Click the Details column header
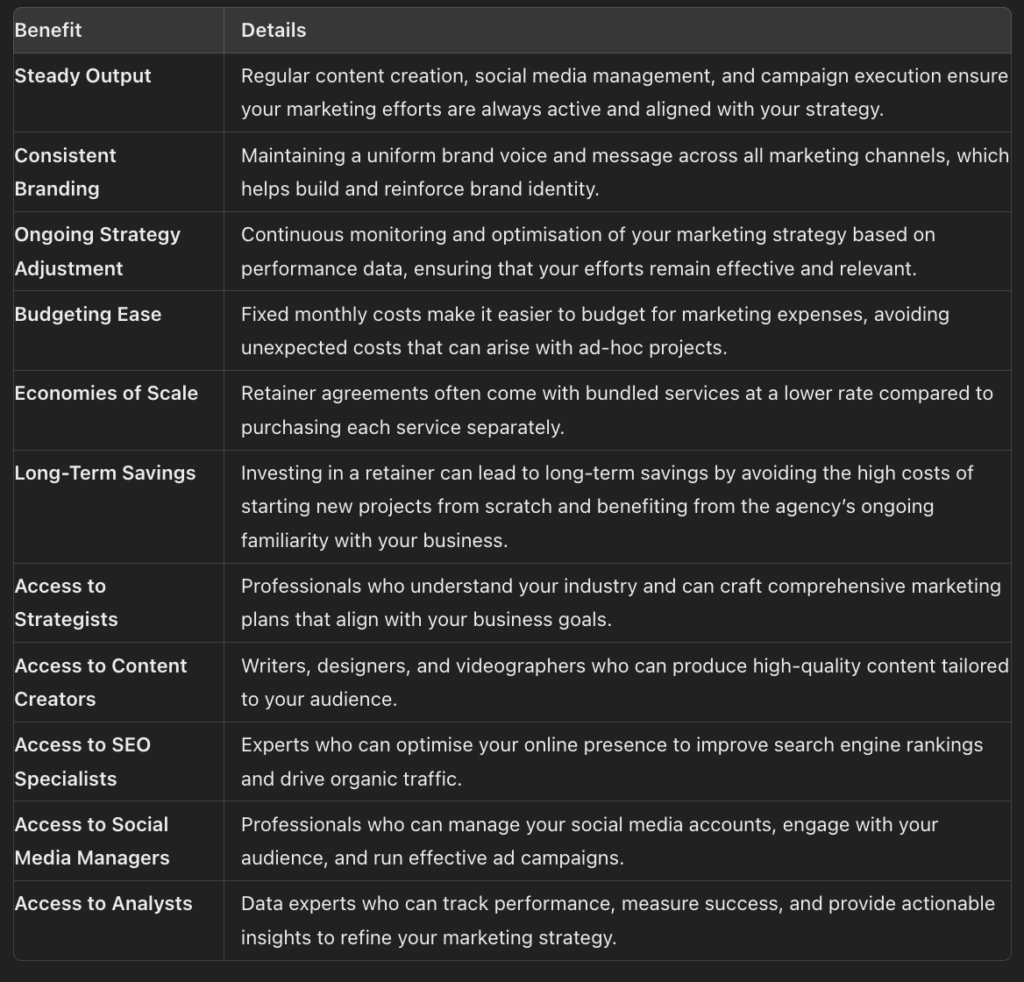Viewport: 1024px width, 982px height. pos(273,30)
